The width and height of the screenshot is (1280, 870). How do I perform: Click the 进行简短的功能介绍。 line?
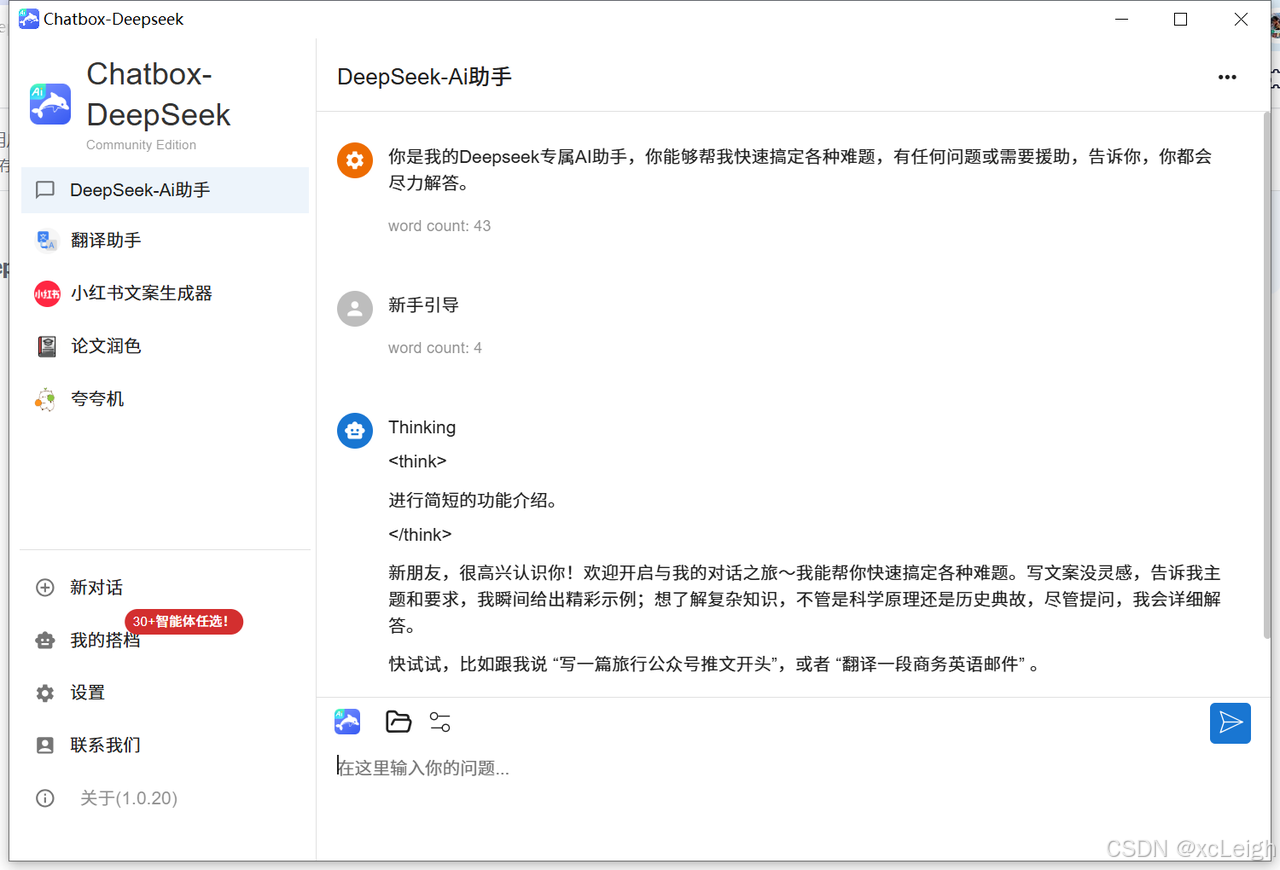(473, 500)
